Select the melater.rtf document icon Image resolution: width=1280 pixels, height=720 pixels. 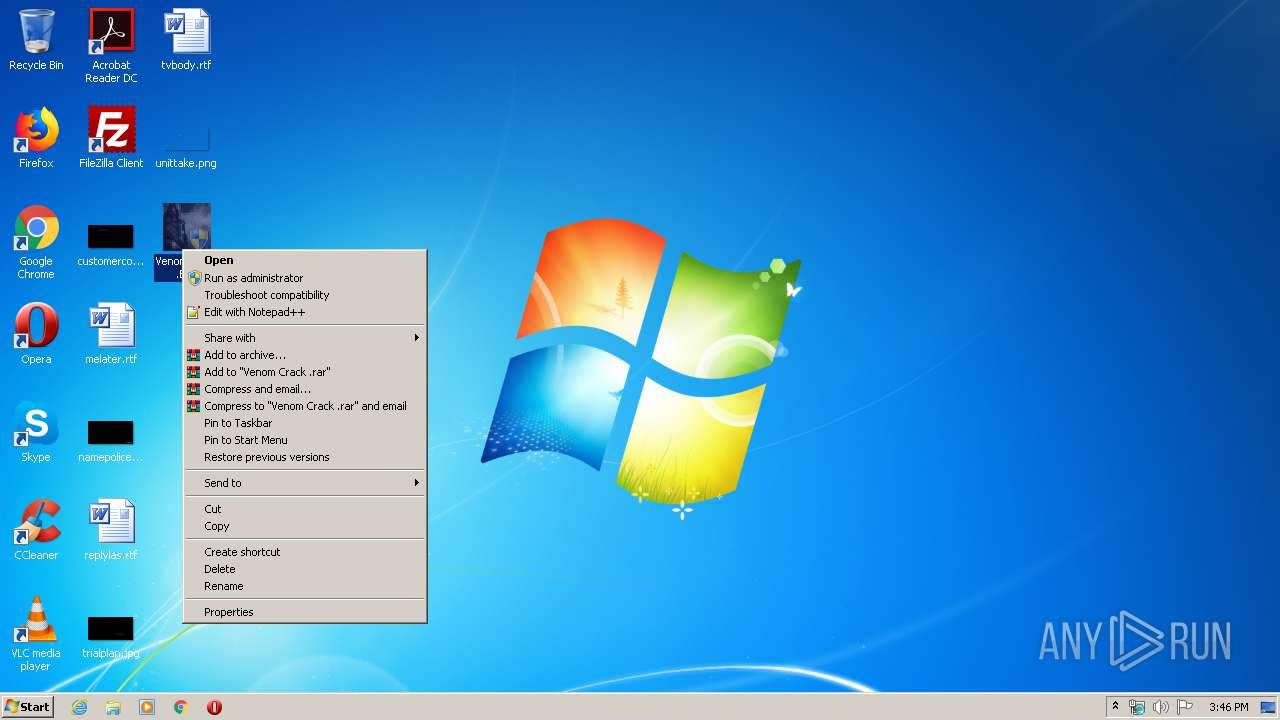111,334
